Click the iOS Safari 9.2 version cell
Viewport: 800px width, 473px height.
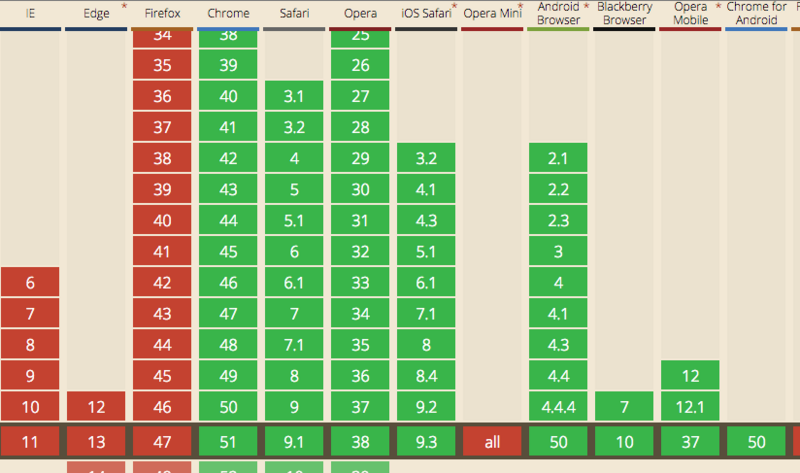(x=426, y=407)
